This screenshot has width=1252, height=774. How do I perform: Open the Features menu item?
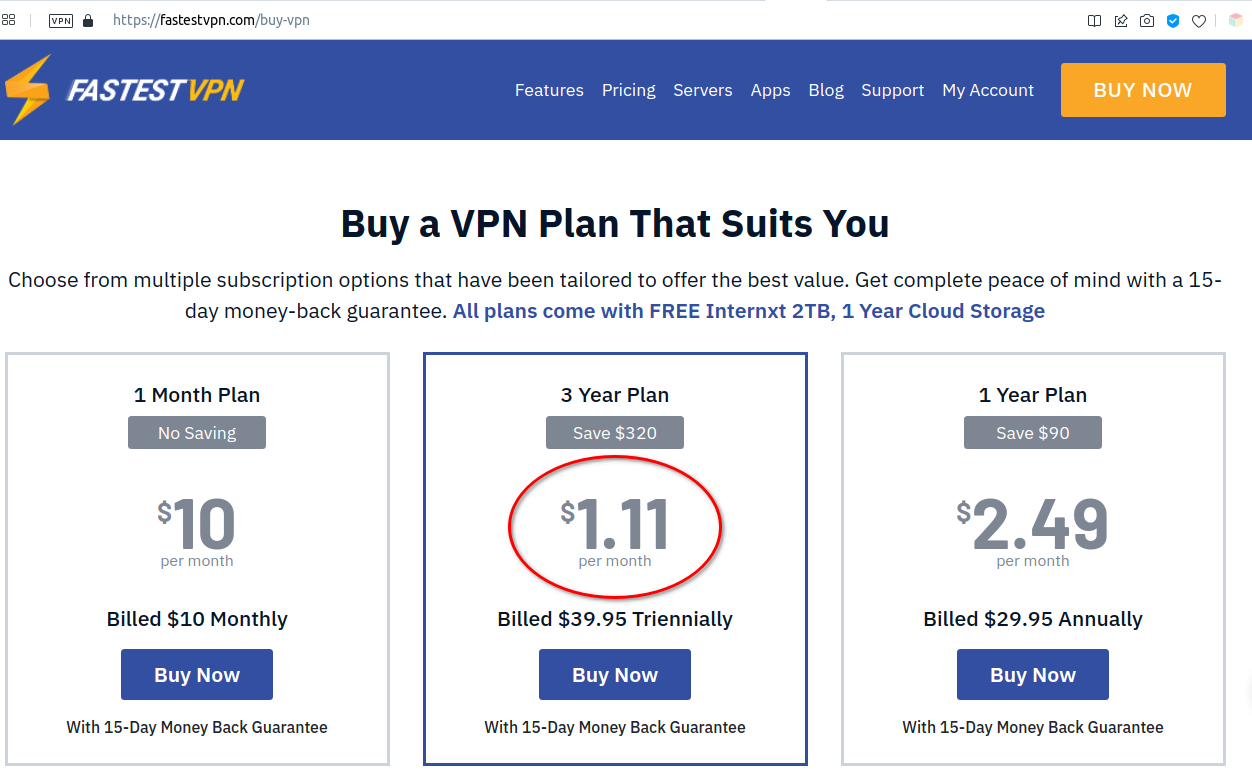549,90
